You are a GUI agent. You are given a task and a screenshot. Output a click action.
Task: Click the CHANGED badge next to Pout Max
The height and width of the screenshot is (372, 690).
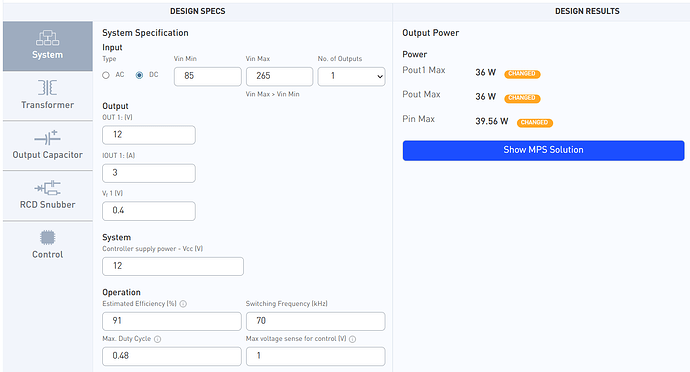522,98
